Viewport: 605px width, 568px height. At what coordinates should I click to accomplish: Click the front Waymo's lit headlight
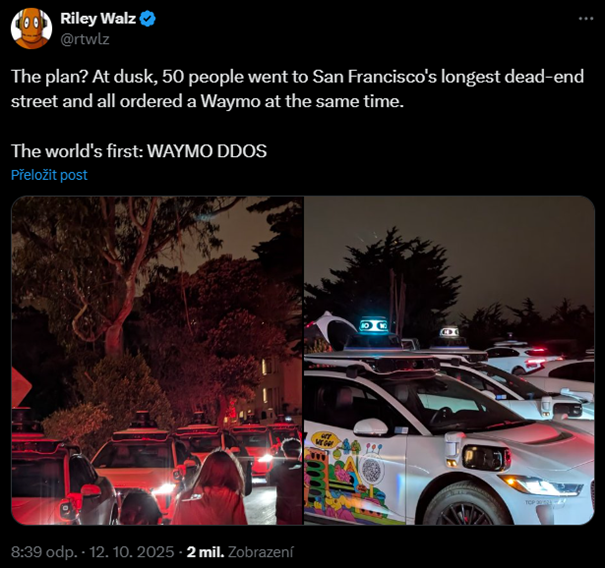(x=540, y=485)
